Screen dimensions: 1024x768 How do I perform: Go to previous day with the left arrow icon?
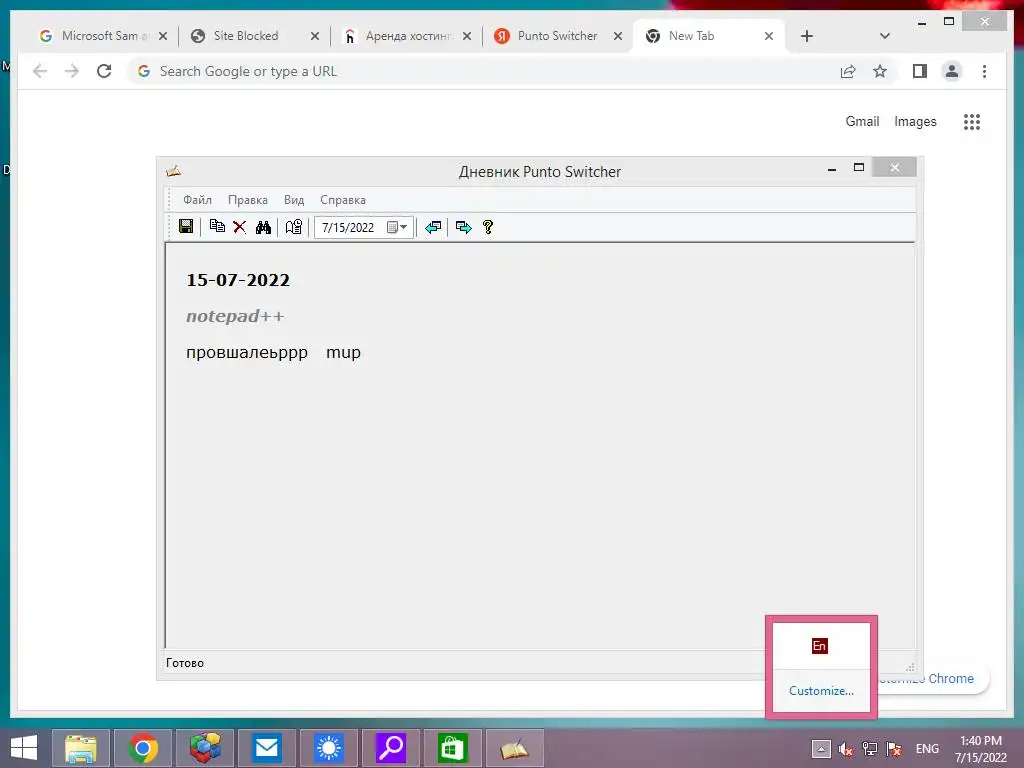(x=433, y=227)
